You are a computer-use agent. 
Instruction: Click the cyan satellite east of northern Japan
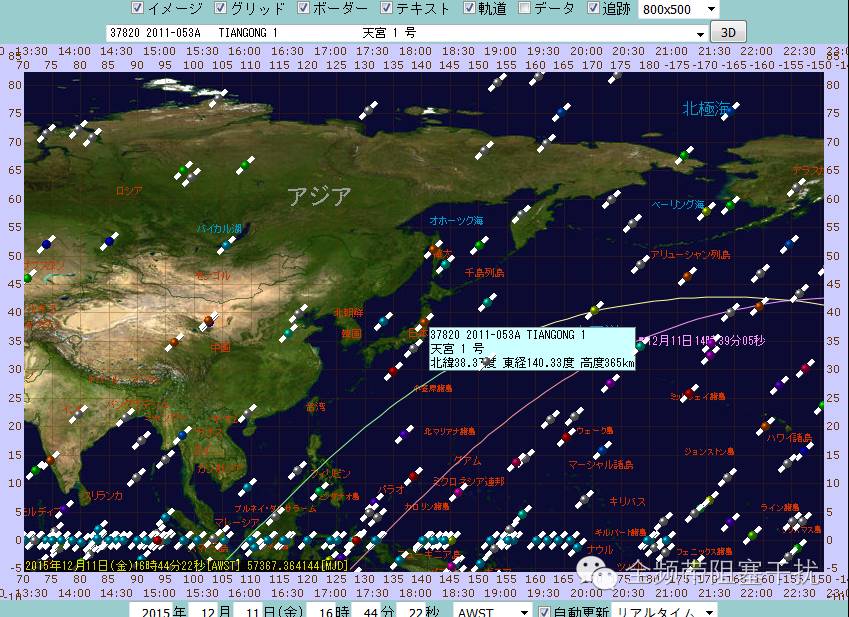pos(488,302)
